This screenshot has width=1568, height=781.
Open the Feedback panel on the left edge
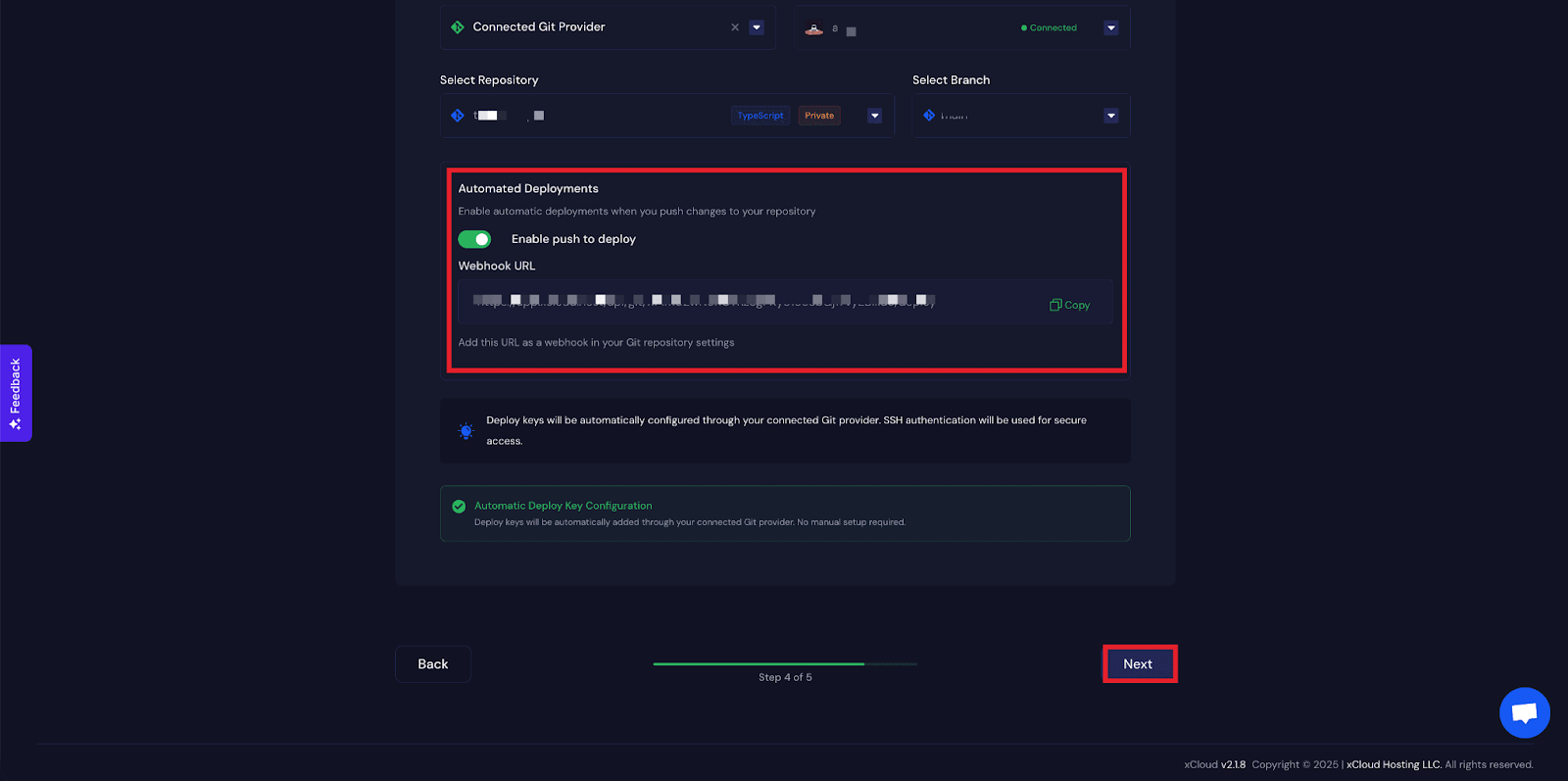tap(15, 393)
